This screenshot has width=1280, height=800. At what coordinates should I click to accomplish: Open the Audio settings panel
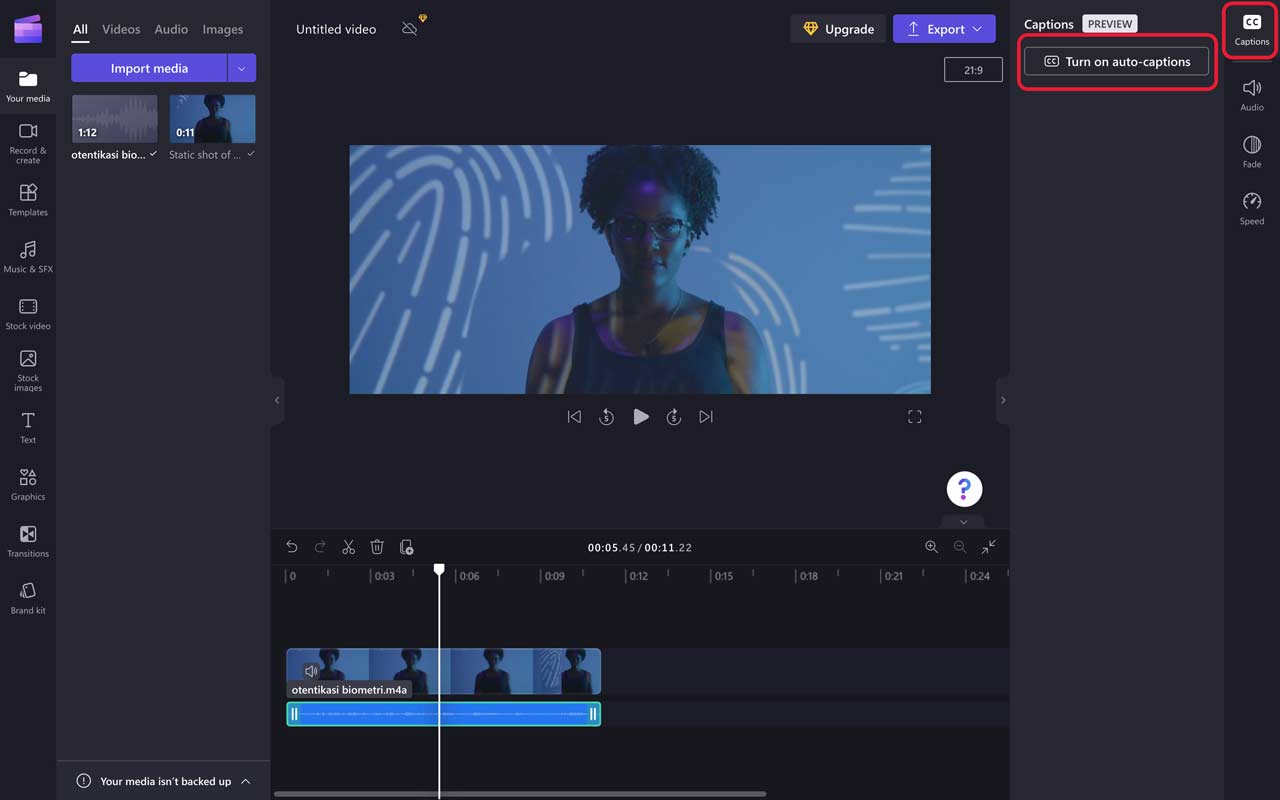[x=1251, y=95]
